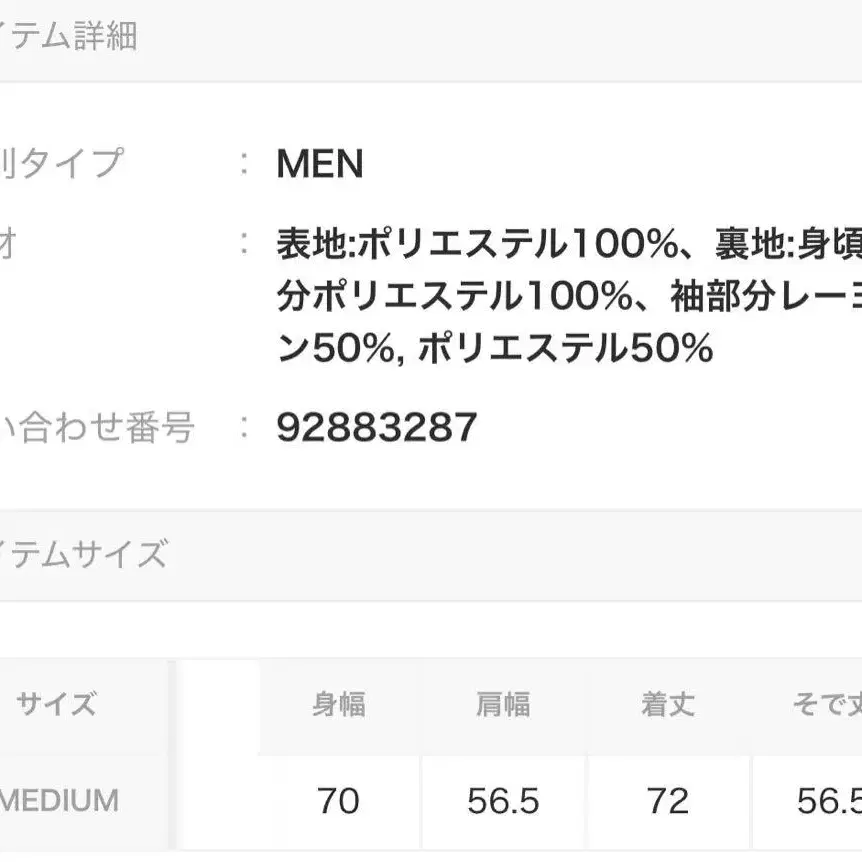Viewport: 862px width, 862px height.
Task: Click the empty header cell before 身幅
Action: tap(218, 705)
